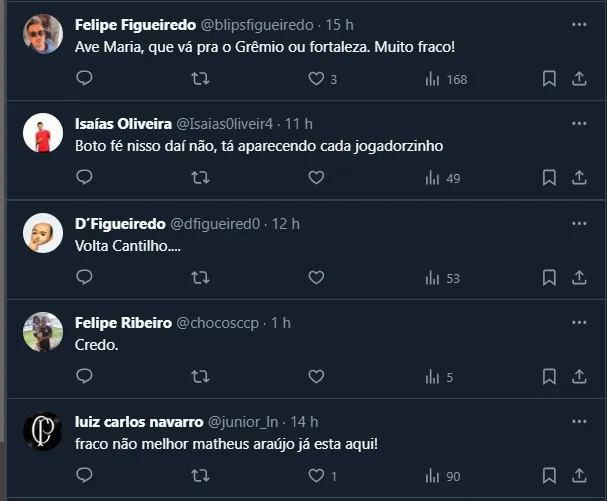View analytics showing 168 views

tap(446, 79)
